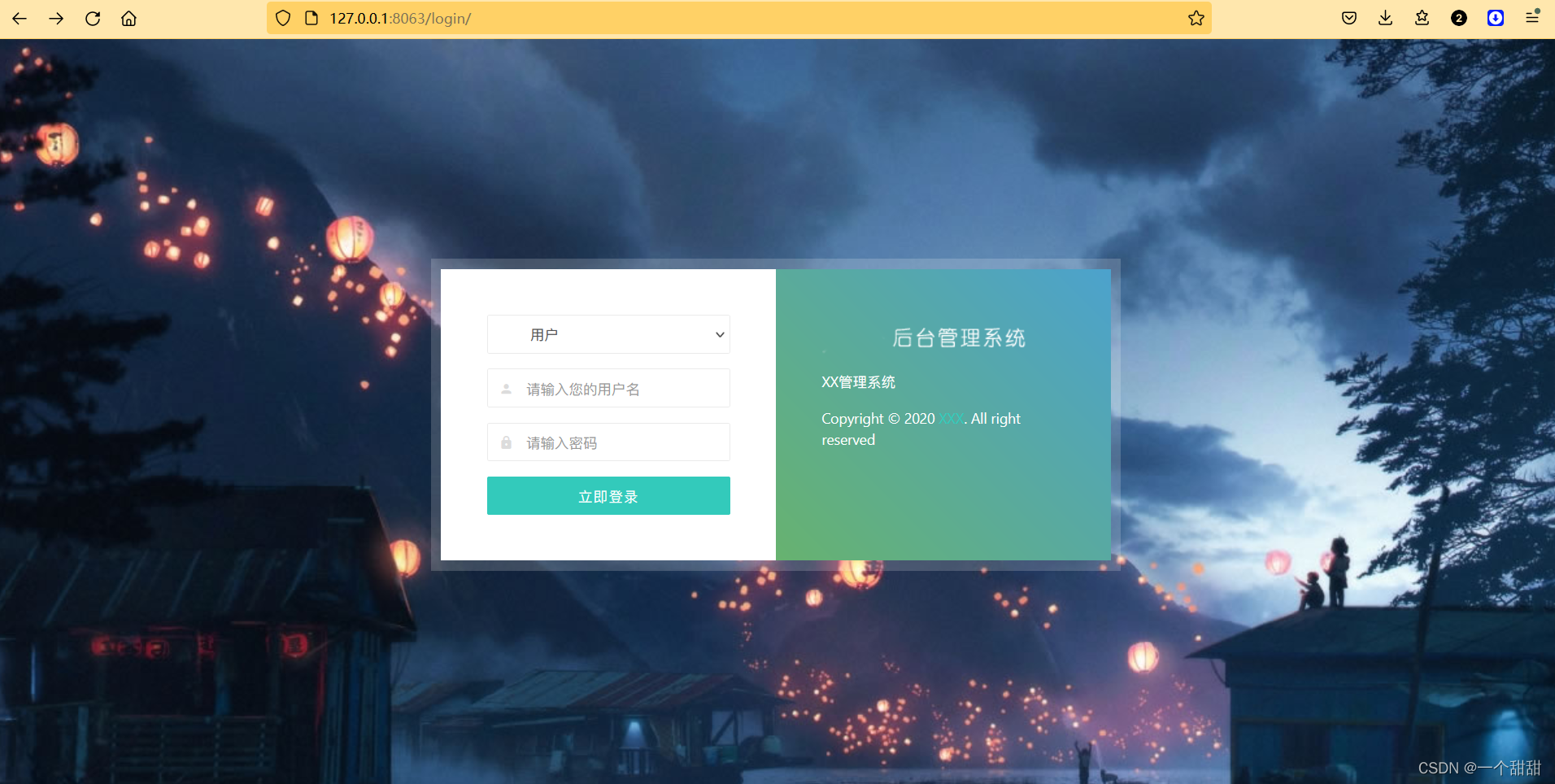Click the 立即登录 login button
Screen dimensions: 1555x784
pos(608,496)
